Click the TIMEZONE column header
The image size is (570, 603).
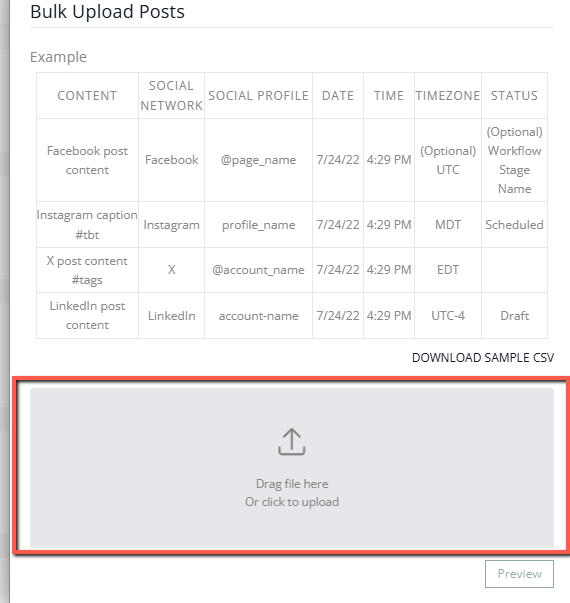448,95
